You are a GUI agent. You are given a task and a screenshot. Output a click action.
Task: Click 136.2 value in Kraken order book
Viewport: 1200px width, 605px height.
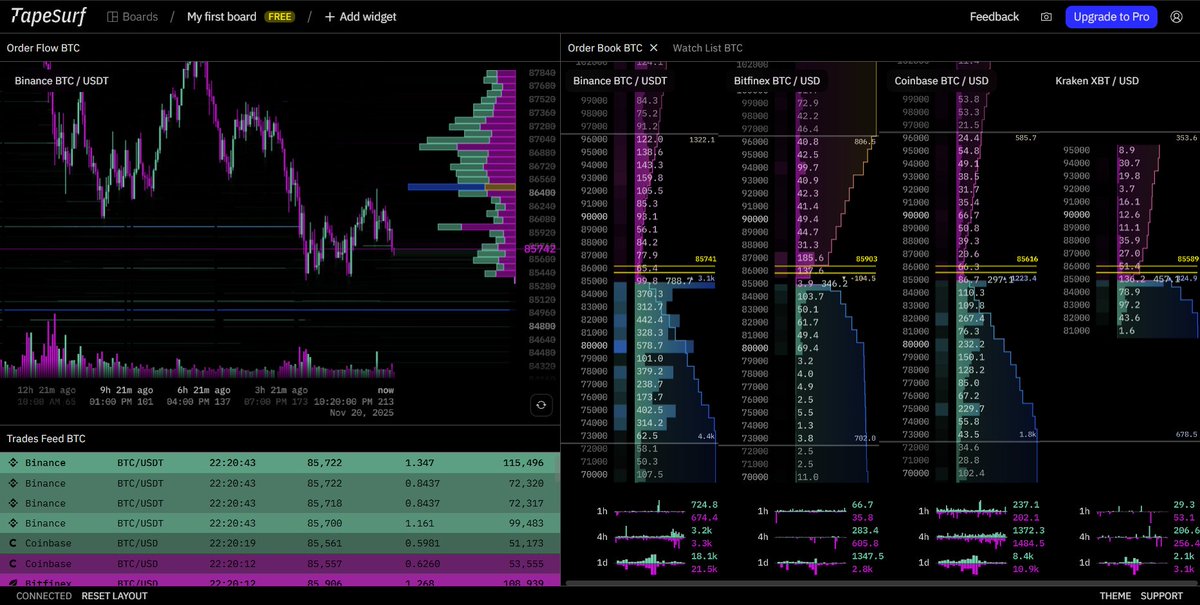pos(1131,279)
